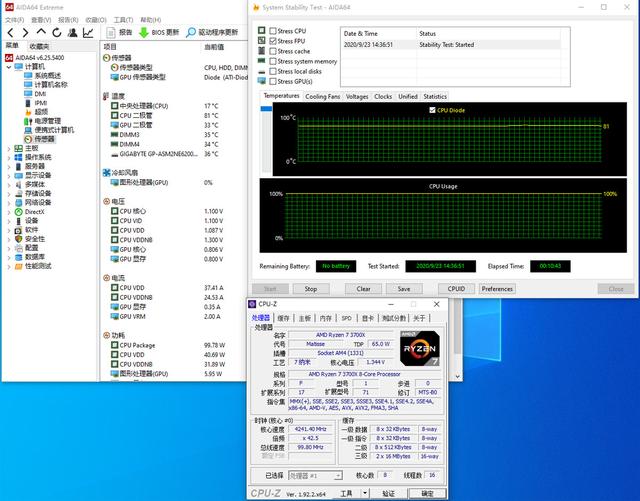
Task: Click the AIDA64 v6.25.5400 root node
Action: point(35,58)
